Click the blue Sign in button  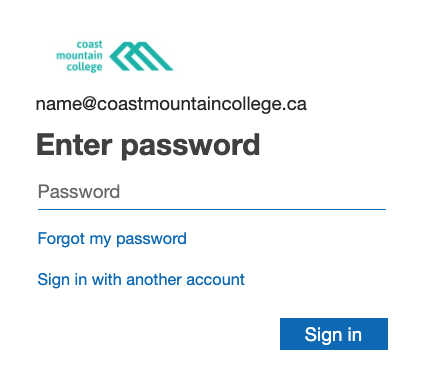click(x=334, y=334)
